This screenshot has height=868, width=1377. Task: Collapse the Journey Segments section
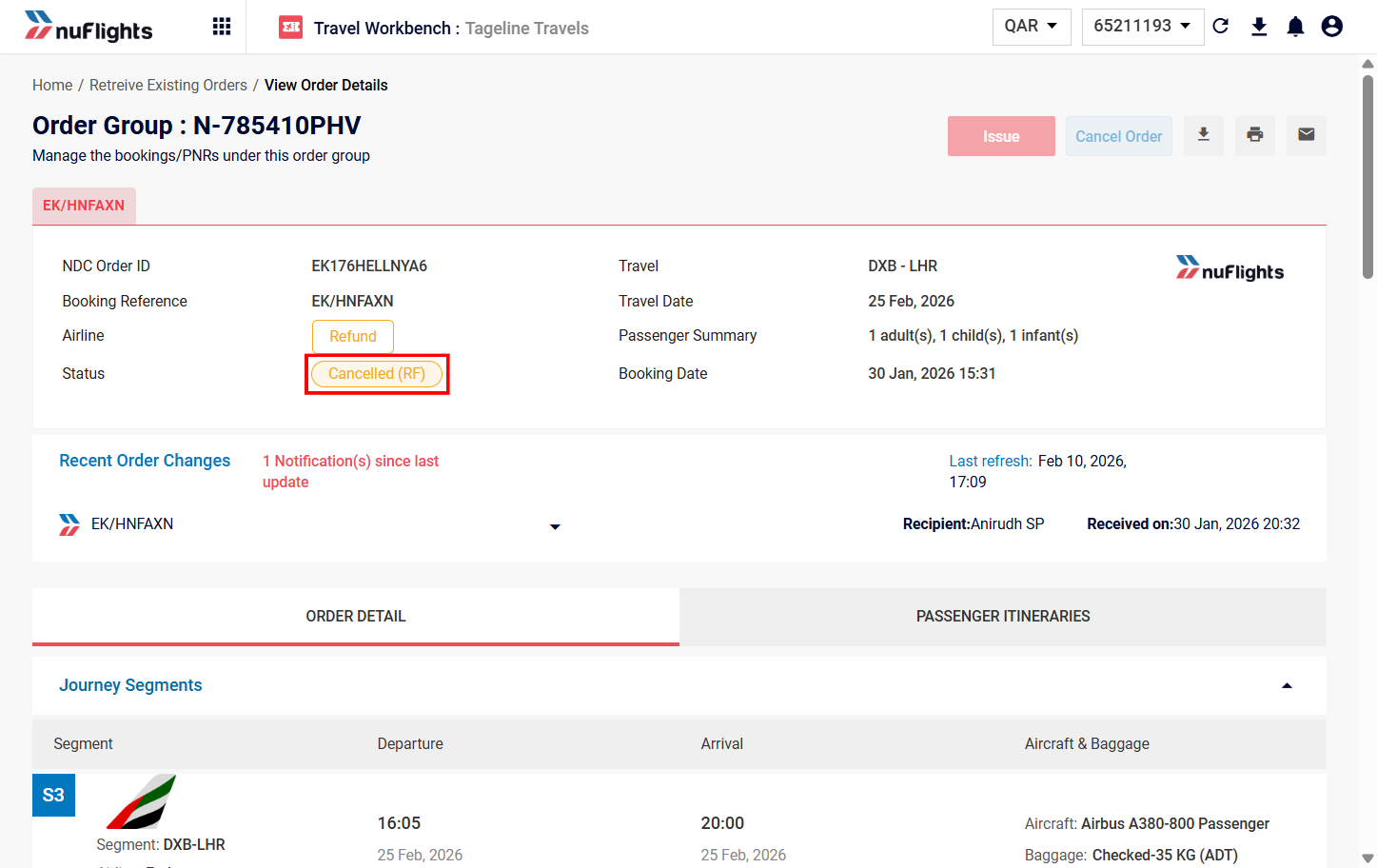pyautogui.click(x=1287, y=685)
